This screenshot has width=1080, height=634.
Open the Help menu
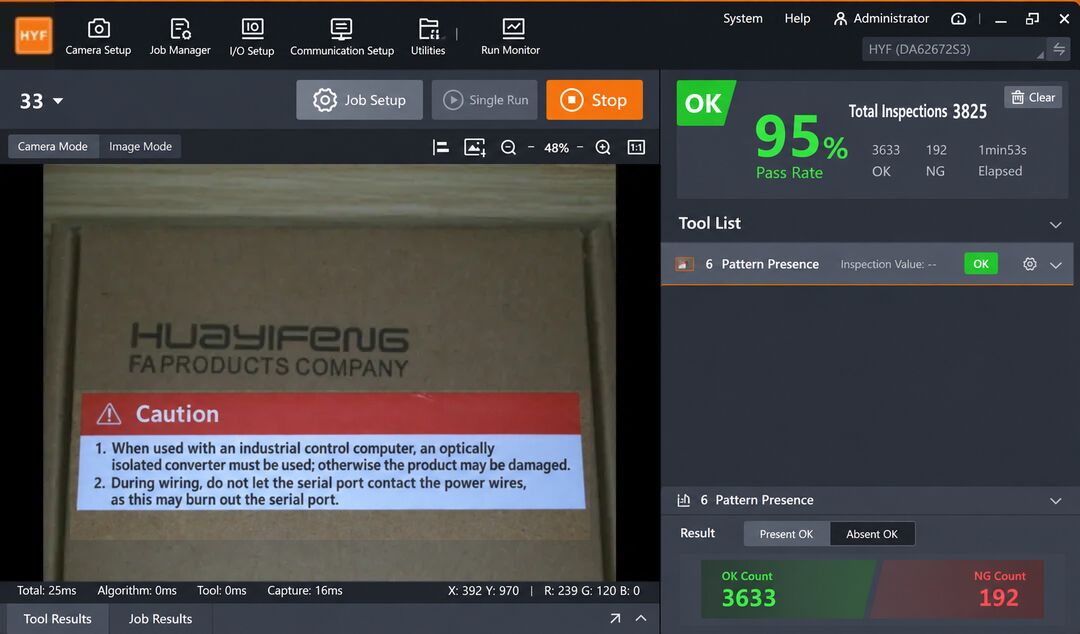pyautogui.click(x=797, y=19)
